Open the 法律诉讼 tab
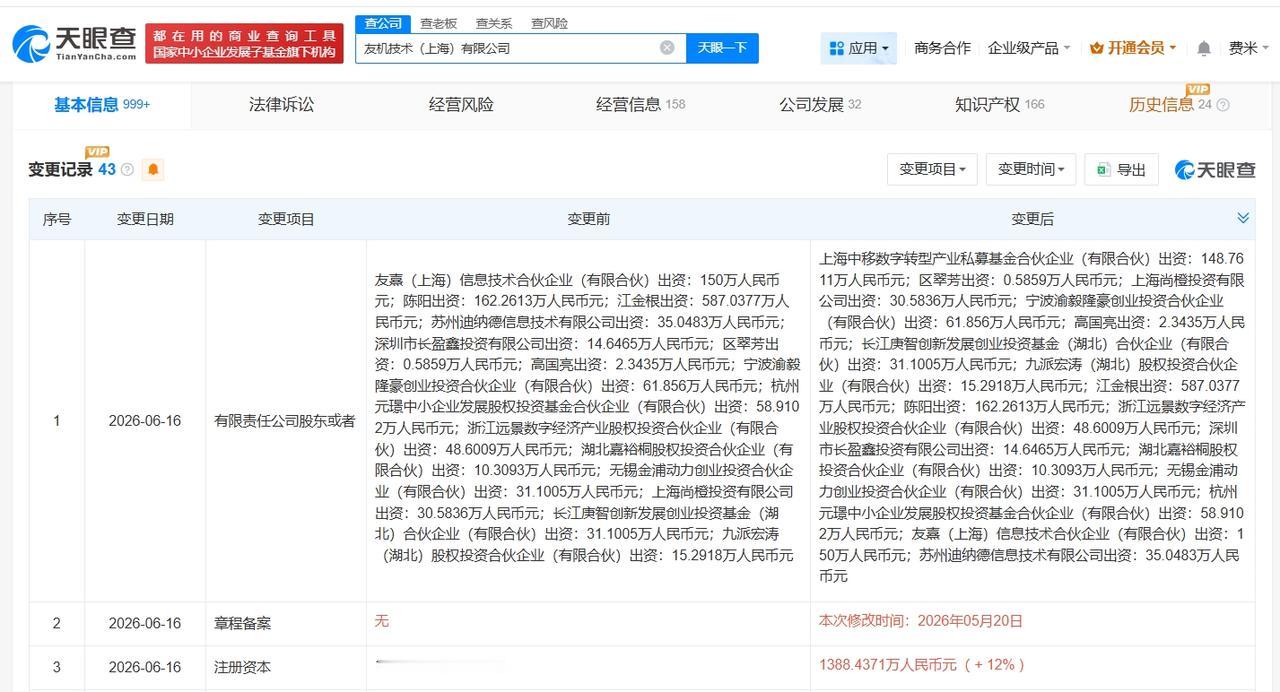Screen dimensions: 1280x692 pos(281,105)
